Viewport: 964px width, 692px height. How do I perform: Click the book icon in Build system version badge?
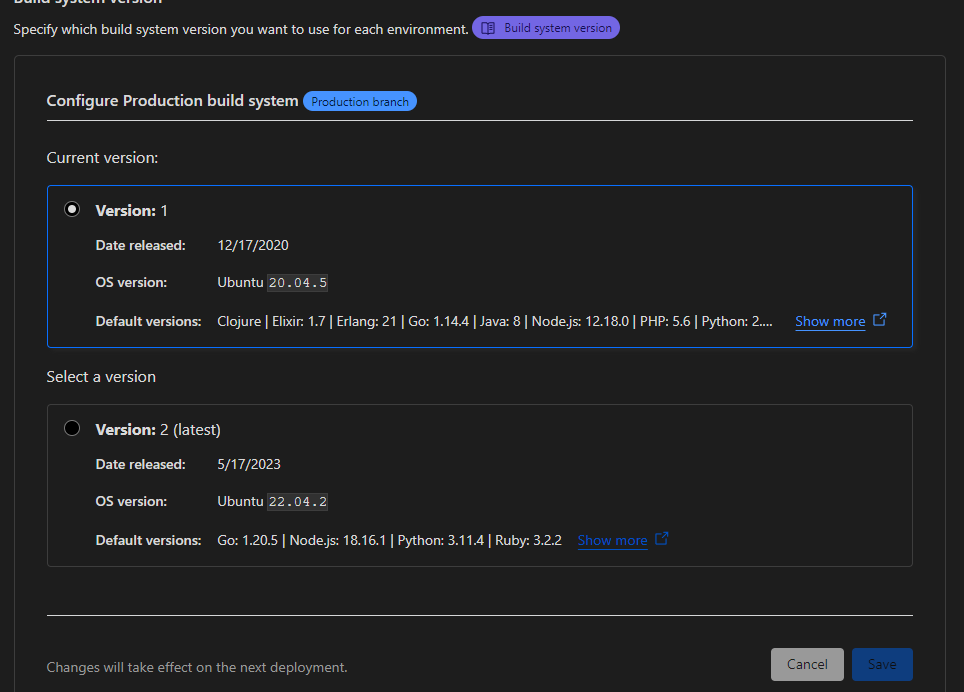point(488,28)
